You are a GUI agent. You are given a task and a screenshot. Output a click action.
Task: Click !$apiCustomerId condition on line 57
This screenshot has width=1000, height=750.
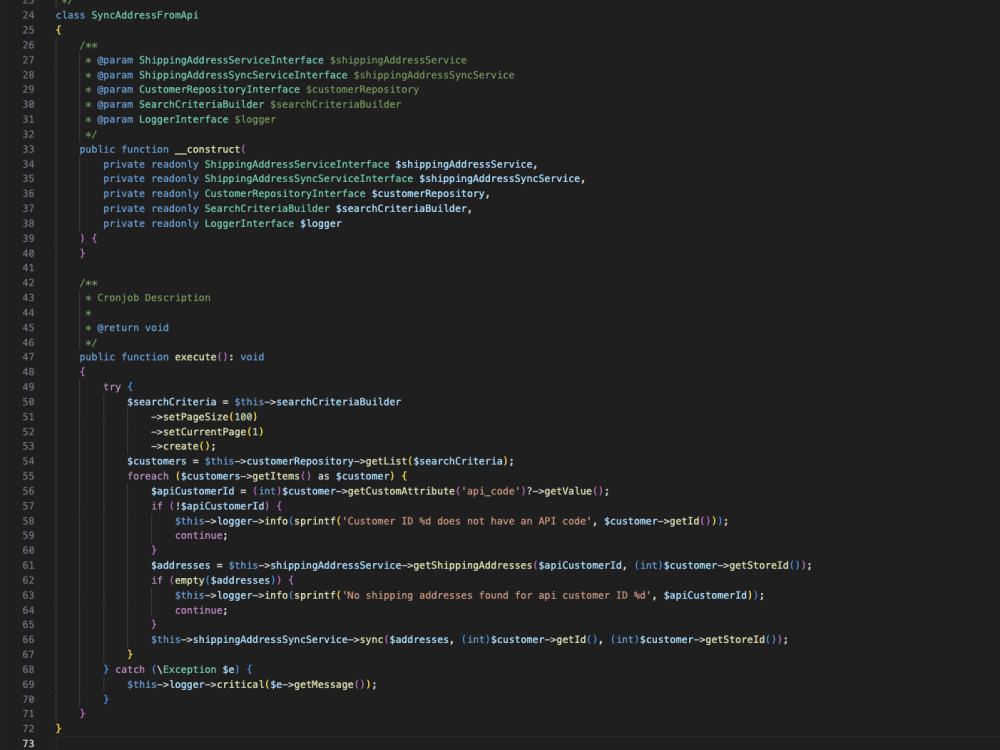(x=219, y=506)
